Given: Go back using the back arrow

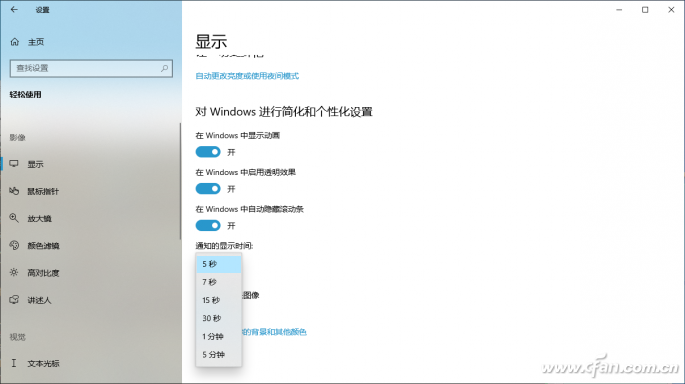Looking at the screenshot, I should (14, 10).
